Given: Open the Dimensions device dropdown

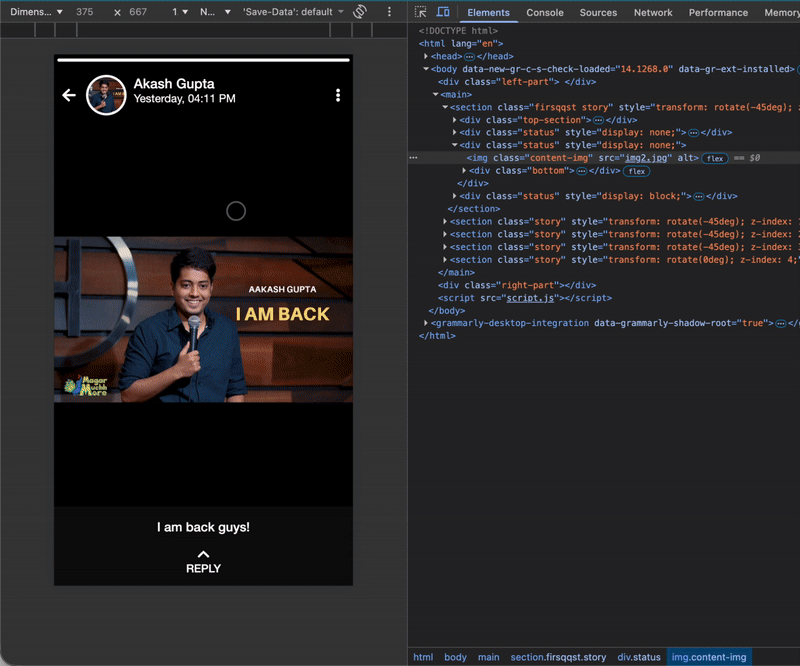Looking at the screenshot, I should click(x=37, y=12).
